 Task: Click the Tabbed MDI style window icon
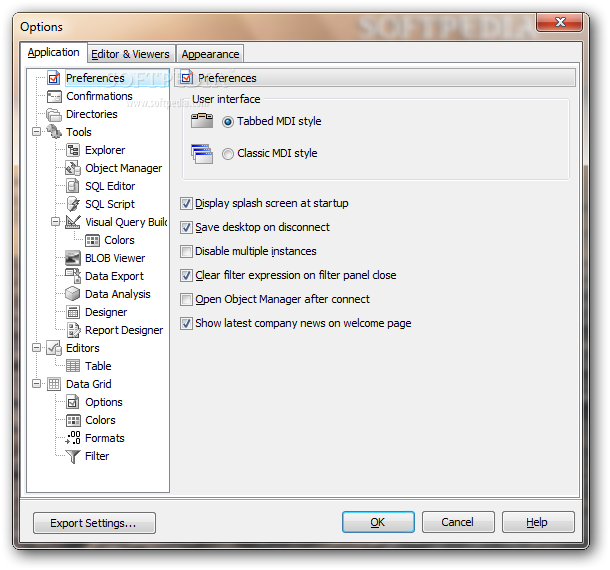point(202,121)
